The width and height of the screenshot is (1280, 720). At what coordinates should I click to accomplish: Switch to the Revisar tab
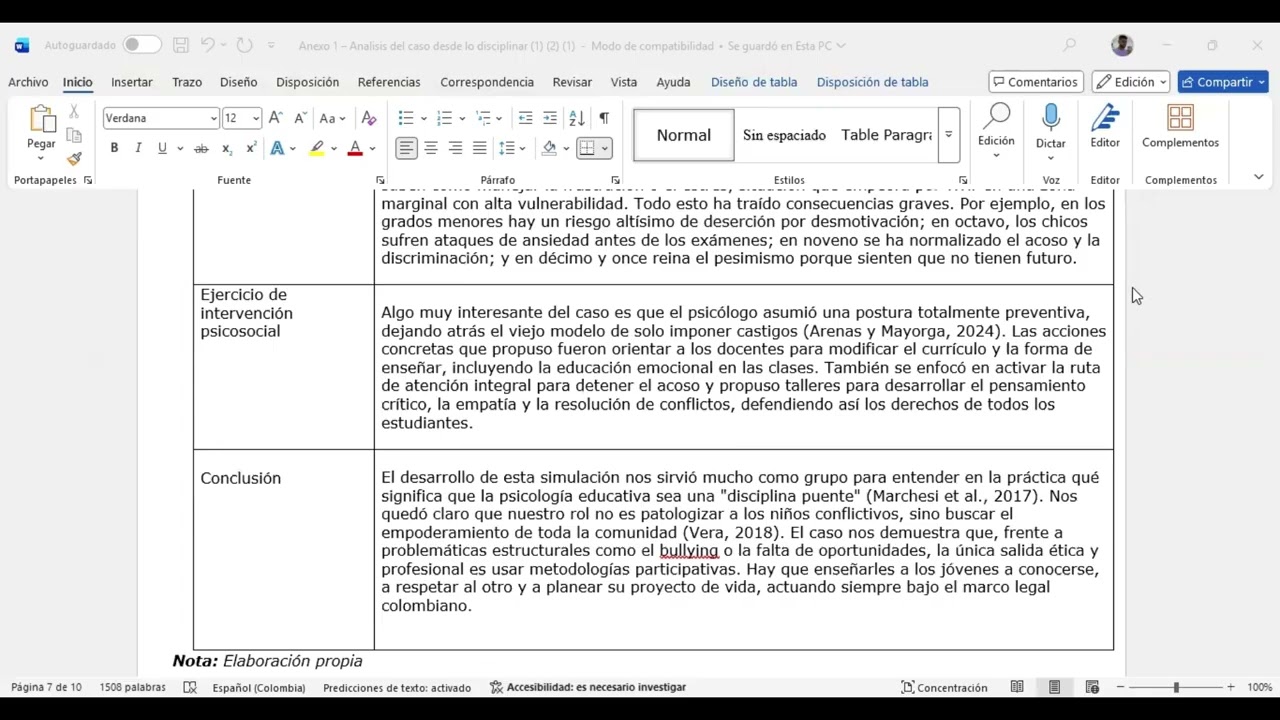[572, 82]
